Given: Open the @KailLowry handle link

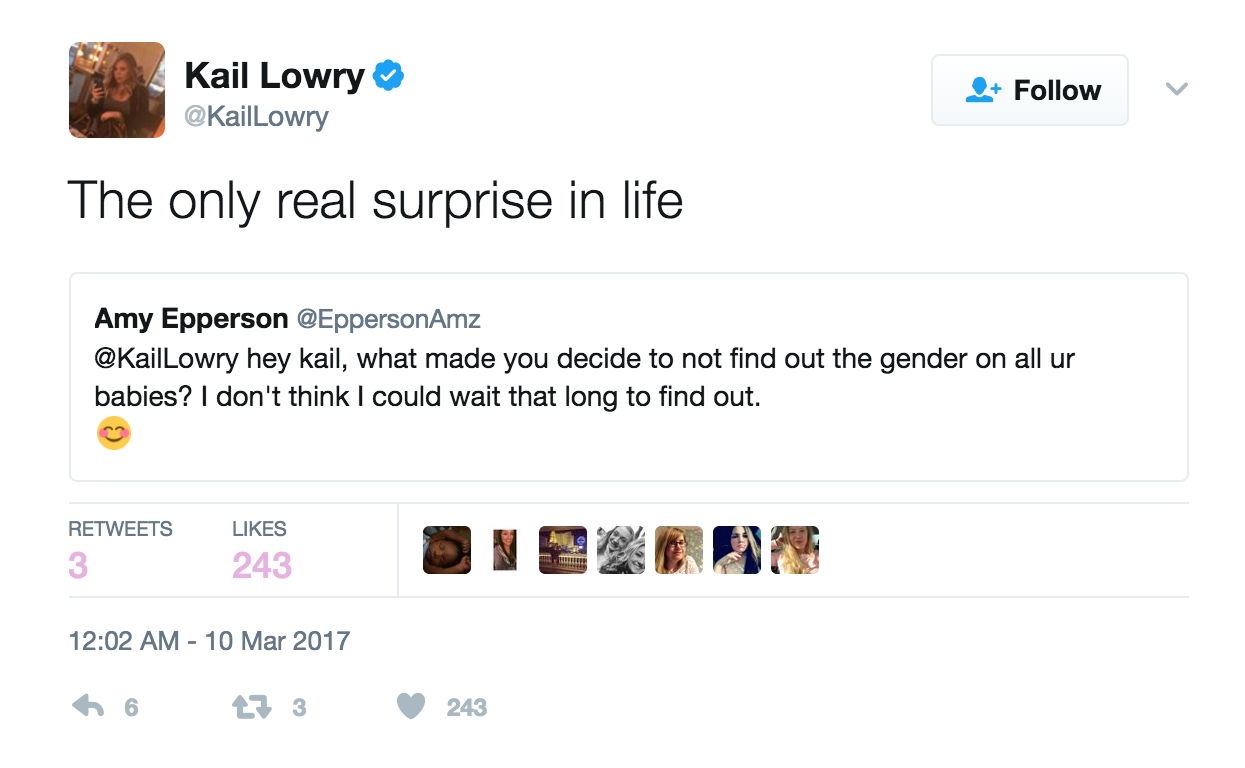Looking at the screenshot, I should tap(256, 117).
